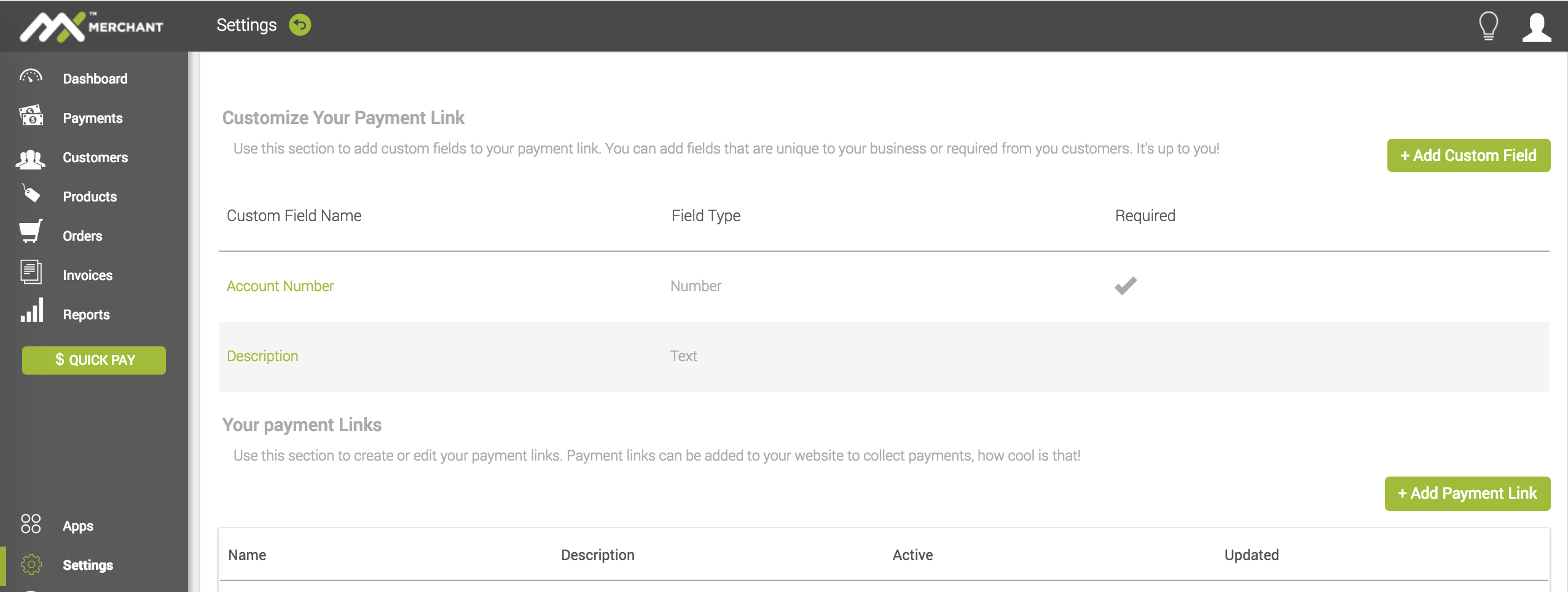Open the Customers menu item
This screenshot has height=592, width=1568.
(95, 158)
